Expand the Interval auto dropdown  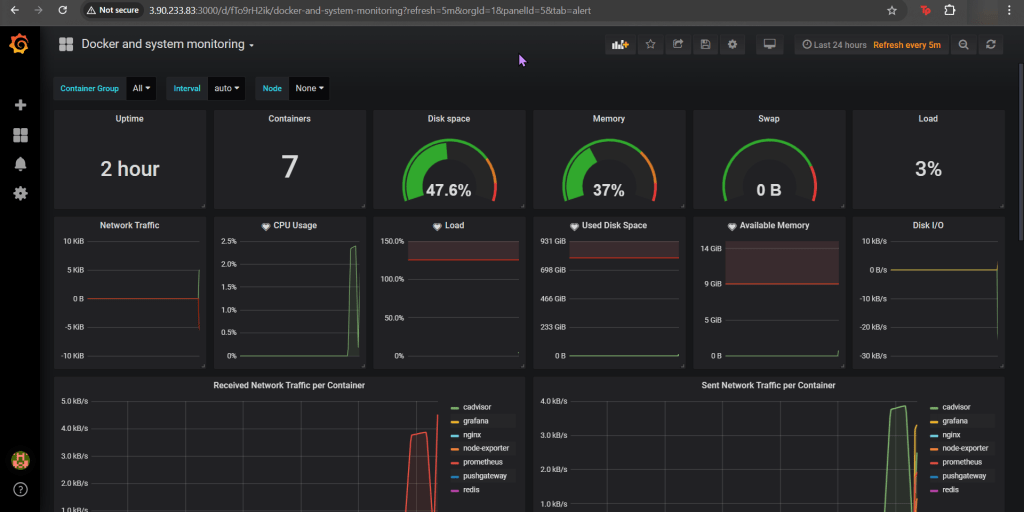tap(227, 88)
